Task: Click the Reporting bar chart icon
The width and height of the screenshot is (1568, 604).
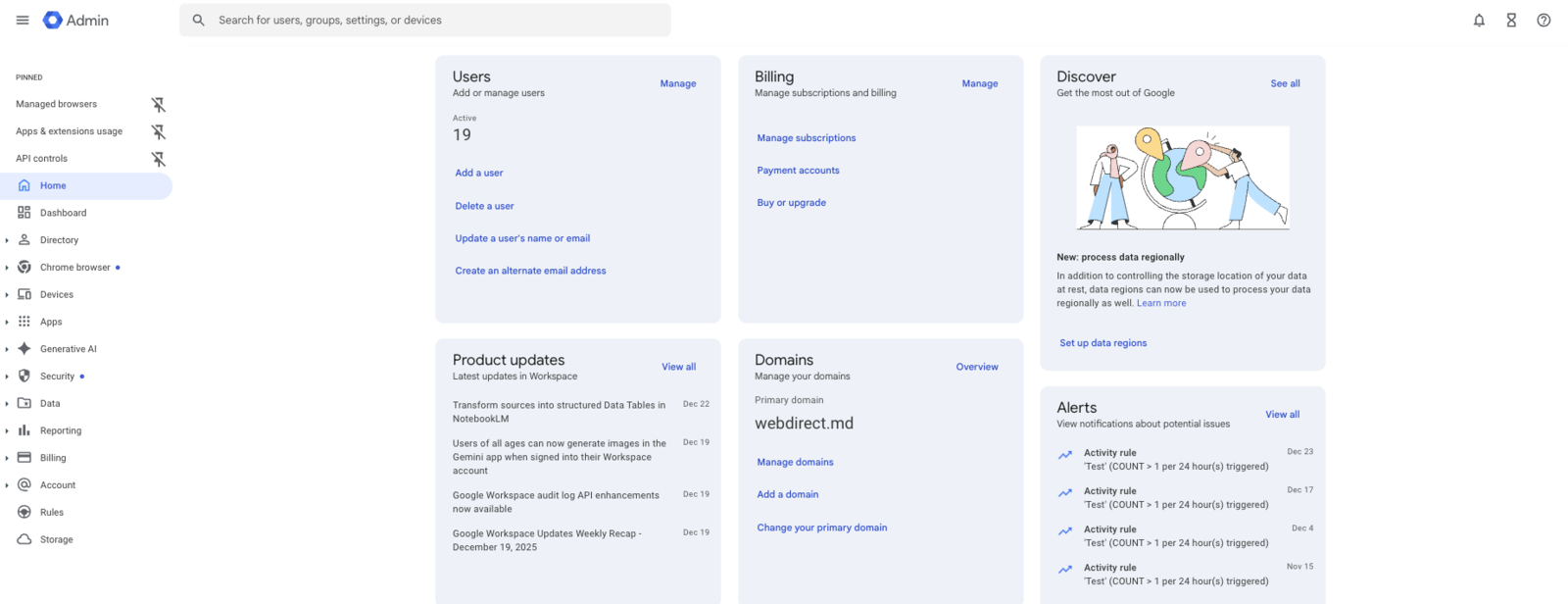Action: pos(24,430)
